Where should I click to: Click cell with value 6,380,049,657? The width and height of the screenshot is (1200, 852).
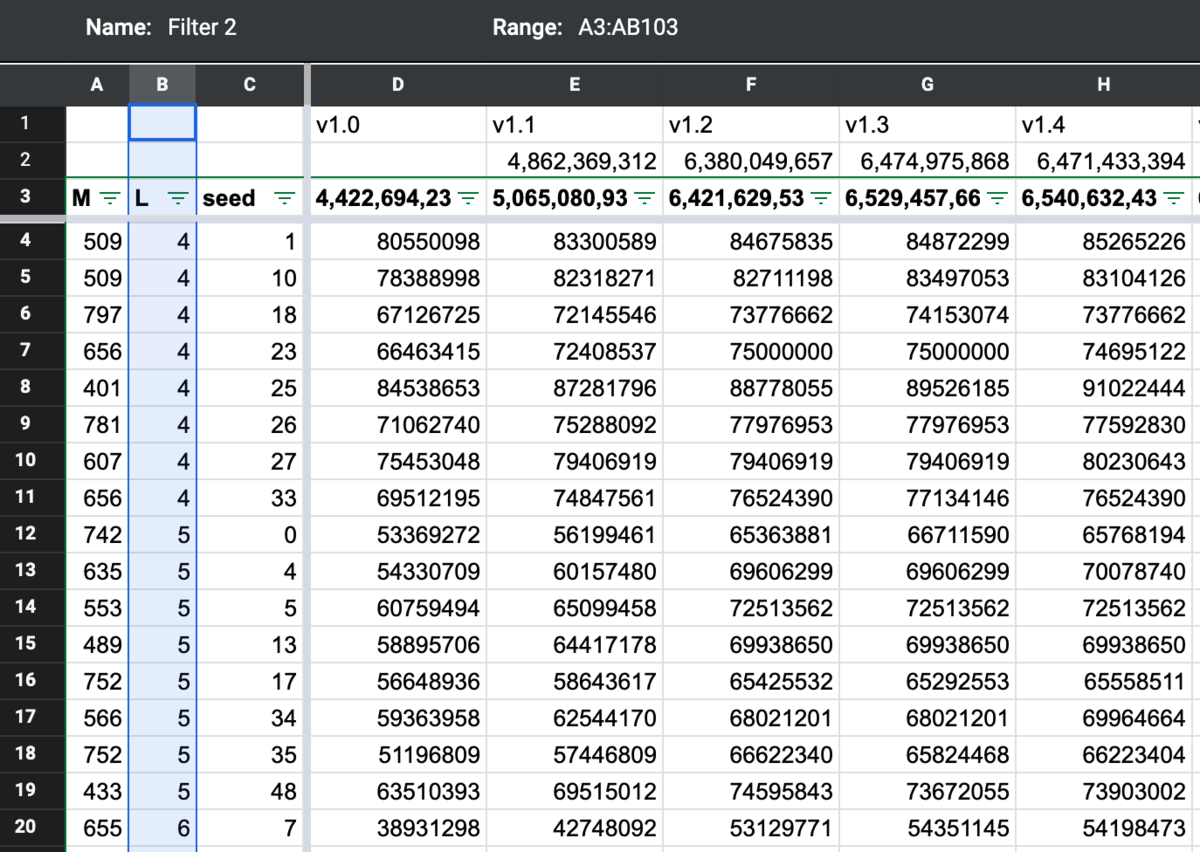tap(751, 161)
